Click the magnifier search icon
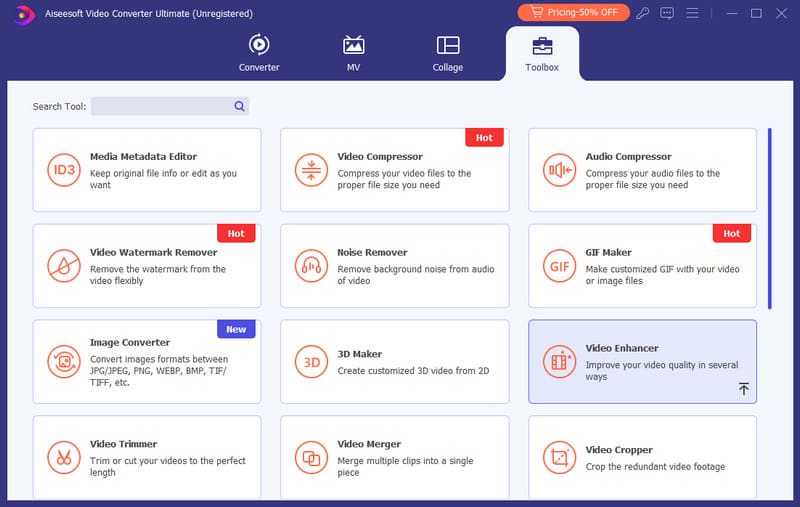 point(240,106)
